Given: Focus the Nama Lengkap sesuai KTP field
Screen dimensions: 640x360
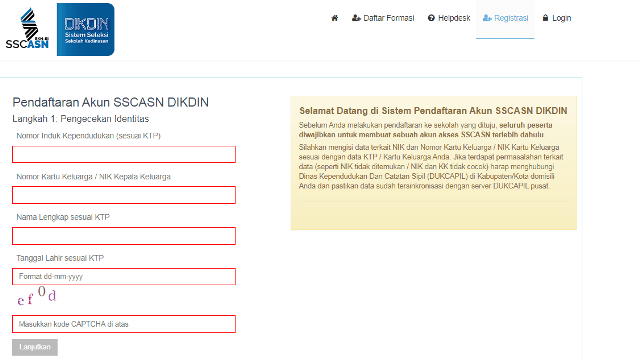Looking at the screenshot, I should (x=124, y=236).
